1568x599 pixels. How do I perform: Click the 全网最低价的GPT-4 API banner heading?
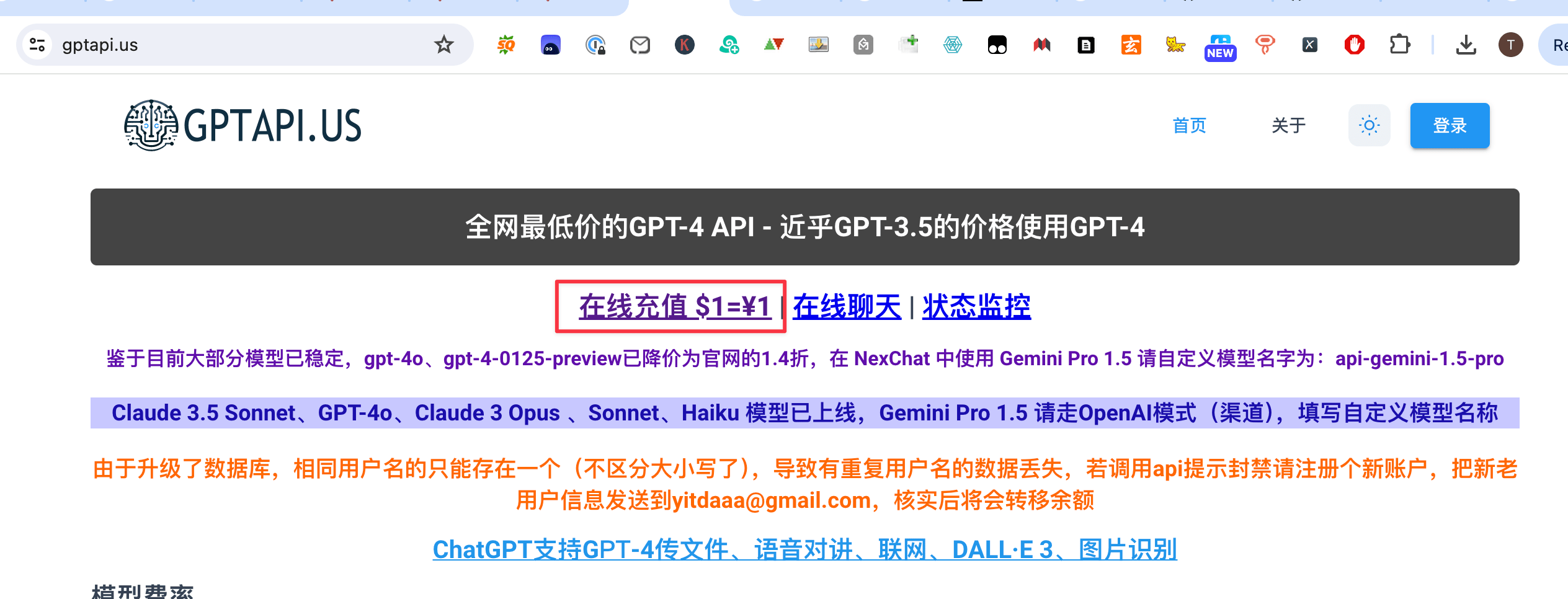coord(805,227)
